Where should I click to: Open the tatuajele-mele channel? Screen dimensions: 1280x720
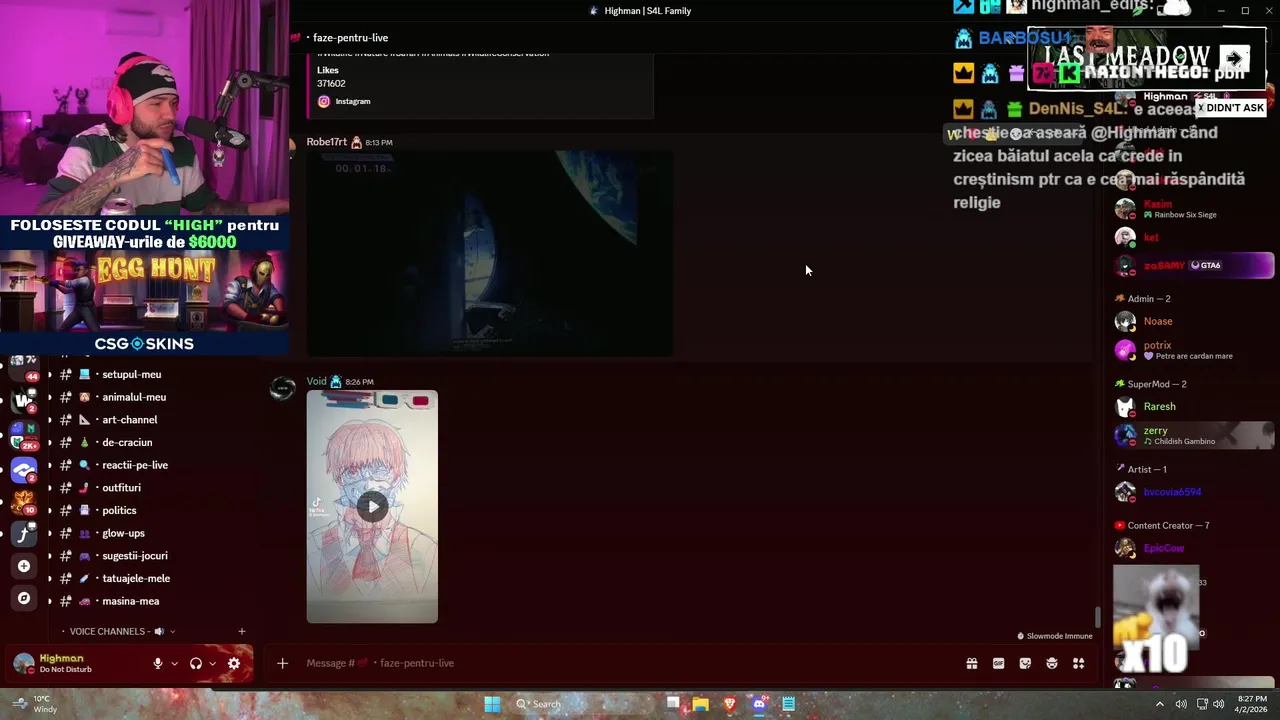(136, 578)
